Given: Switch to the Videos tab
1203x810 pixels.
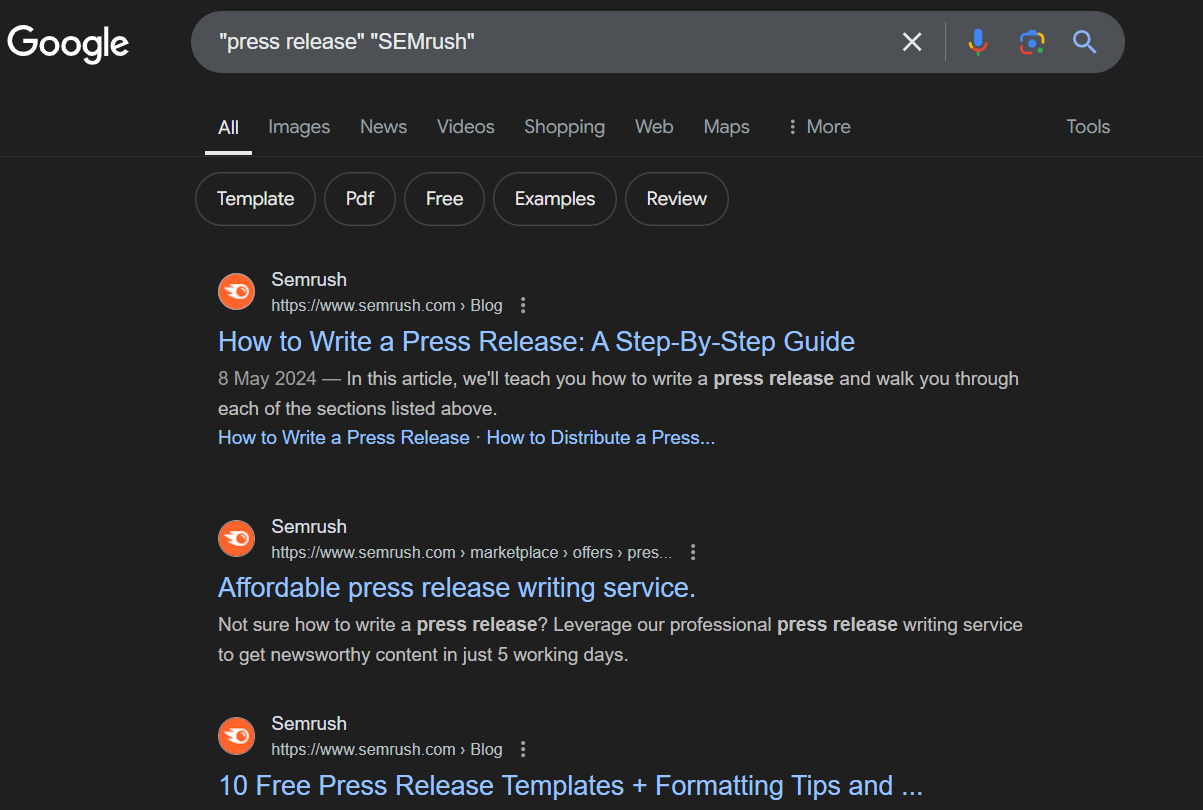Looking at the screenshot, I should (466, 127).
